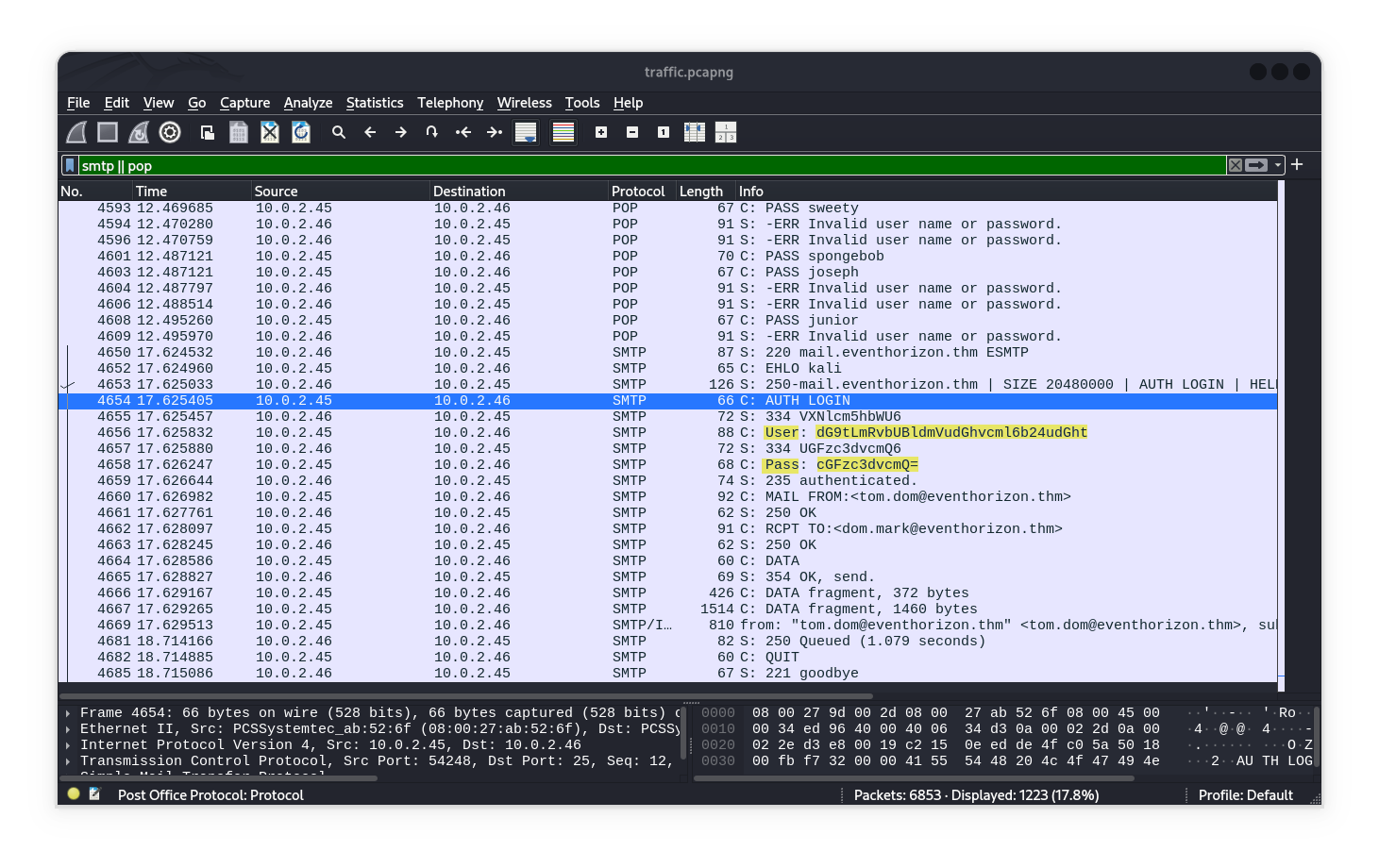
Task: Open the Analyze menu
Action: [x=308, y=103]
